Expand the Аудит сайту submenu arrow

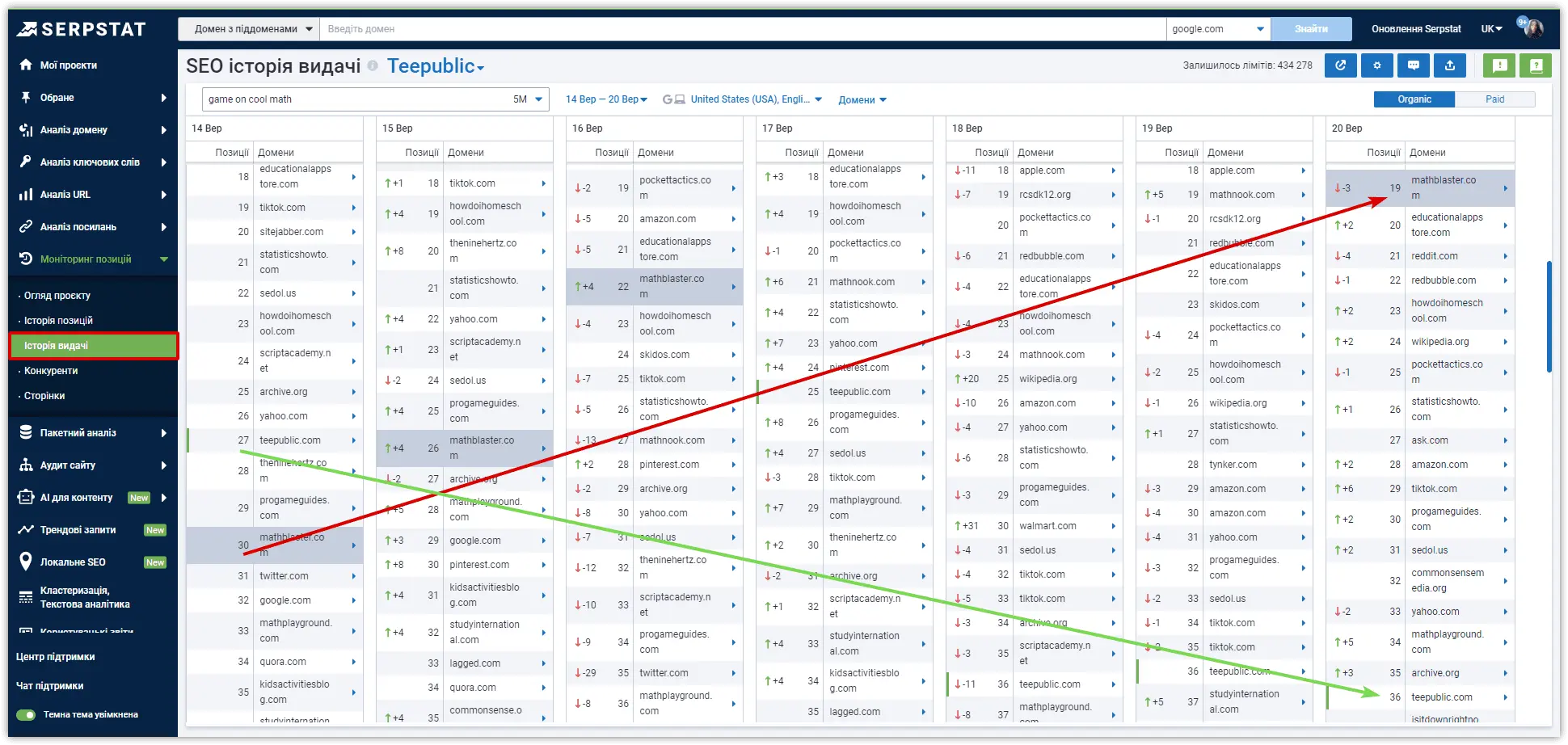tap(164, 465)
